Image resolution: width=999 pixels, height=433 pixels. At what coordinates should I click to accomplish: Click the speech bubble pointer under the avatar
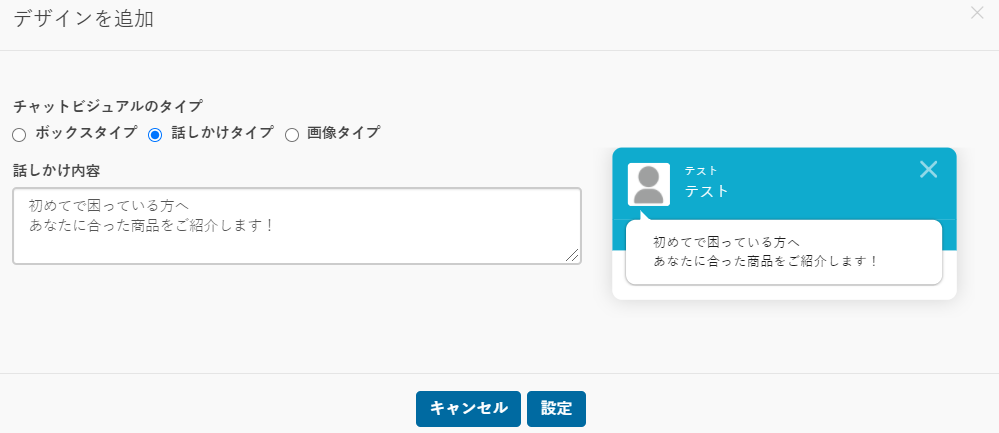pyautogui.click(x=645, y=215)
